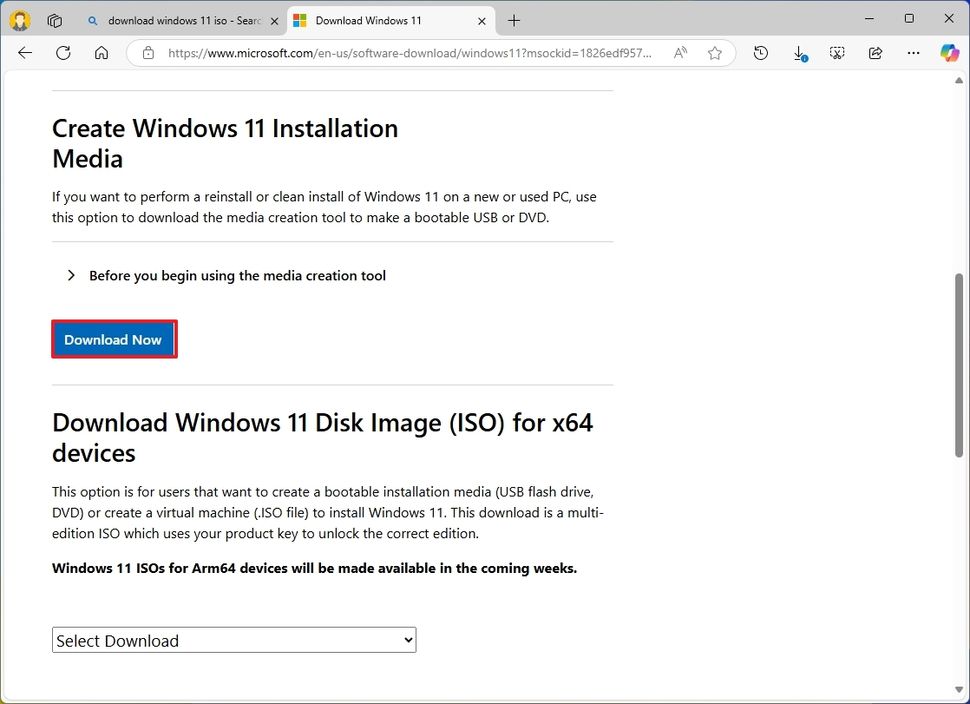Image resolution: width=970 pixels, height=704 pixels.
Task: Go back to the previous page
Action: point(25,53)
